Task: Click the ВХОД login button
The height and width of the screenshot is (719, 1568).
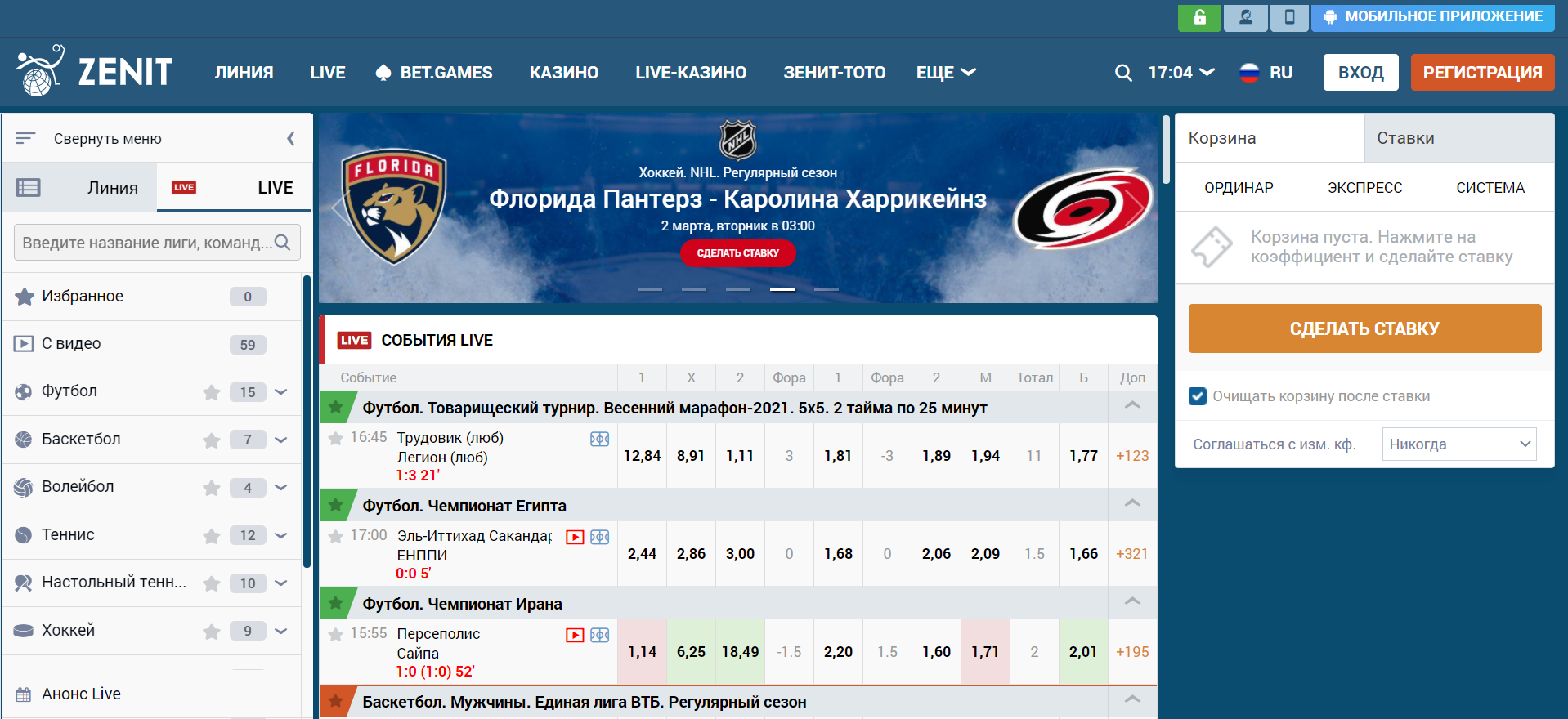Action: [1360, 73]
